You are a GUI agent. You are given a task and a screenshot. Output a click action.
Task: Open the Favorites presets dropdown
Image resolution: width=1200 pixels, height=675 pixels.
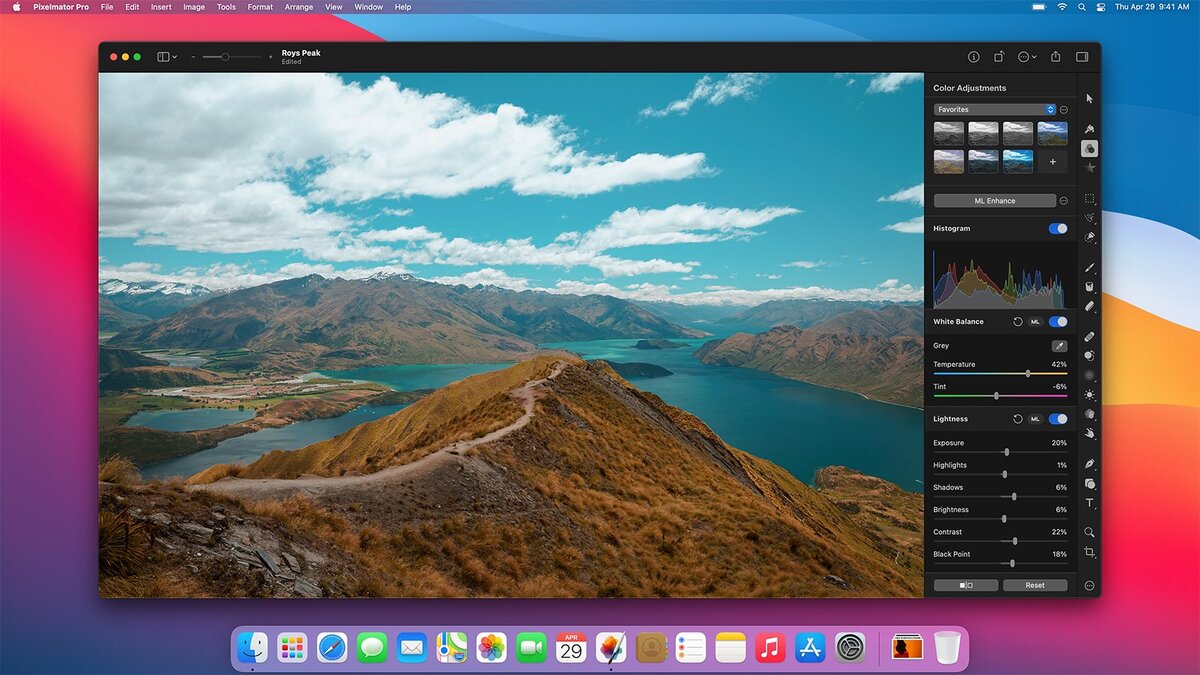[994, 109]
